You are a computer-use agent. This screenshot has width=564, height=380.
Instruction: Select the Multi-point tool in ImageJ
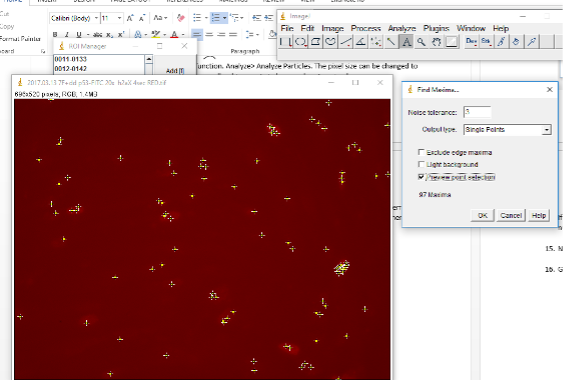click(376, 42)
